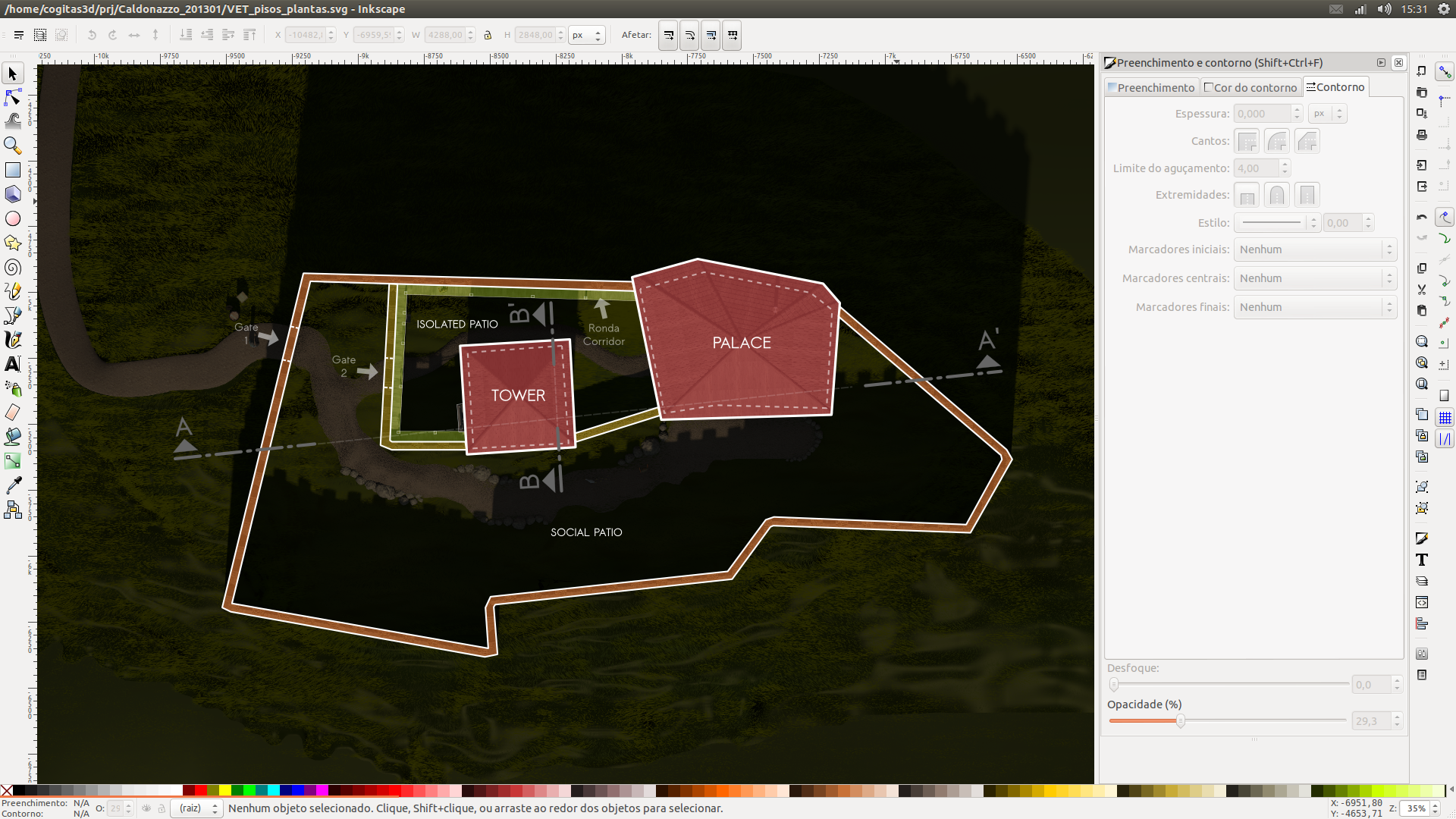Select the Paint bucket fill tool
The image size is (1456, 819).
tap(13, 436)
